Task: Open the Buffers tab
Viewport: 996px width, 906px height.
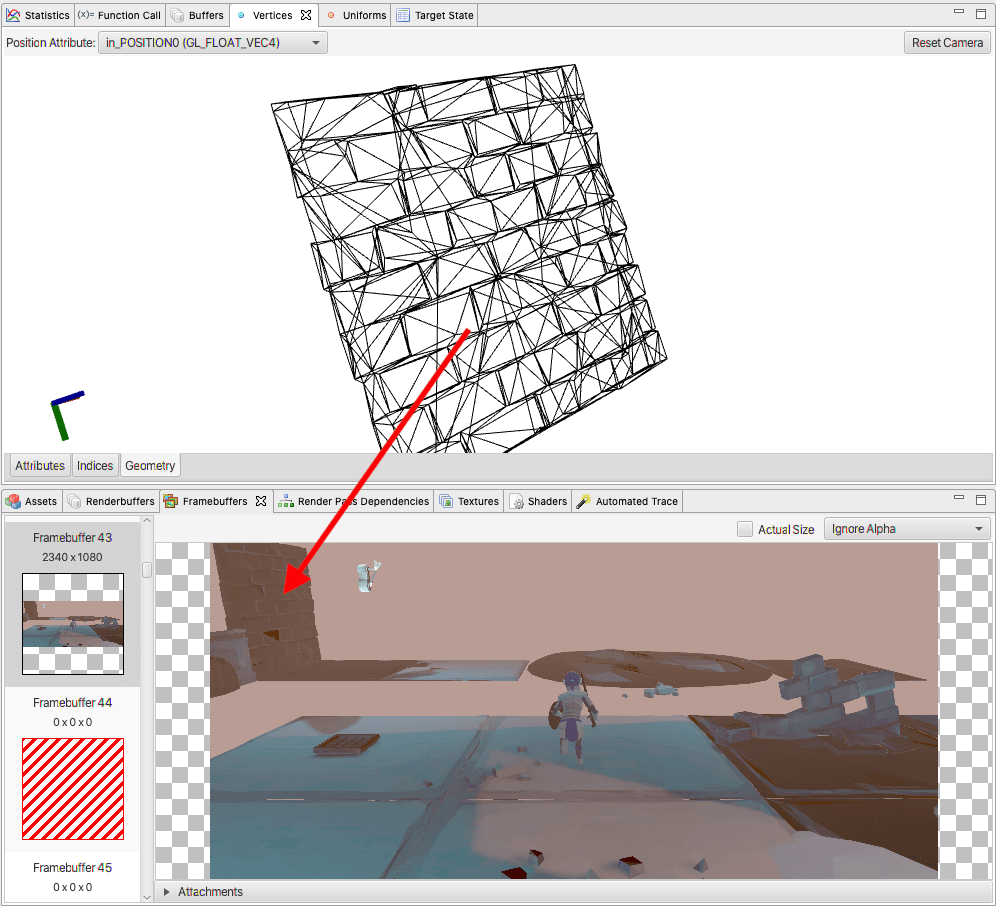Action: click(198, 15)
